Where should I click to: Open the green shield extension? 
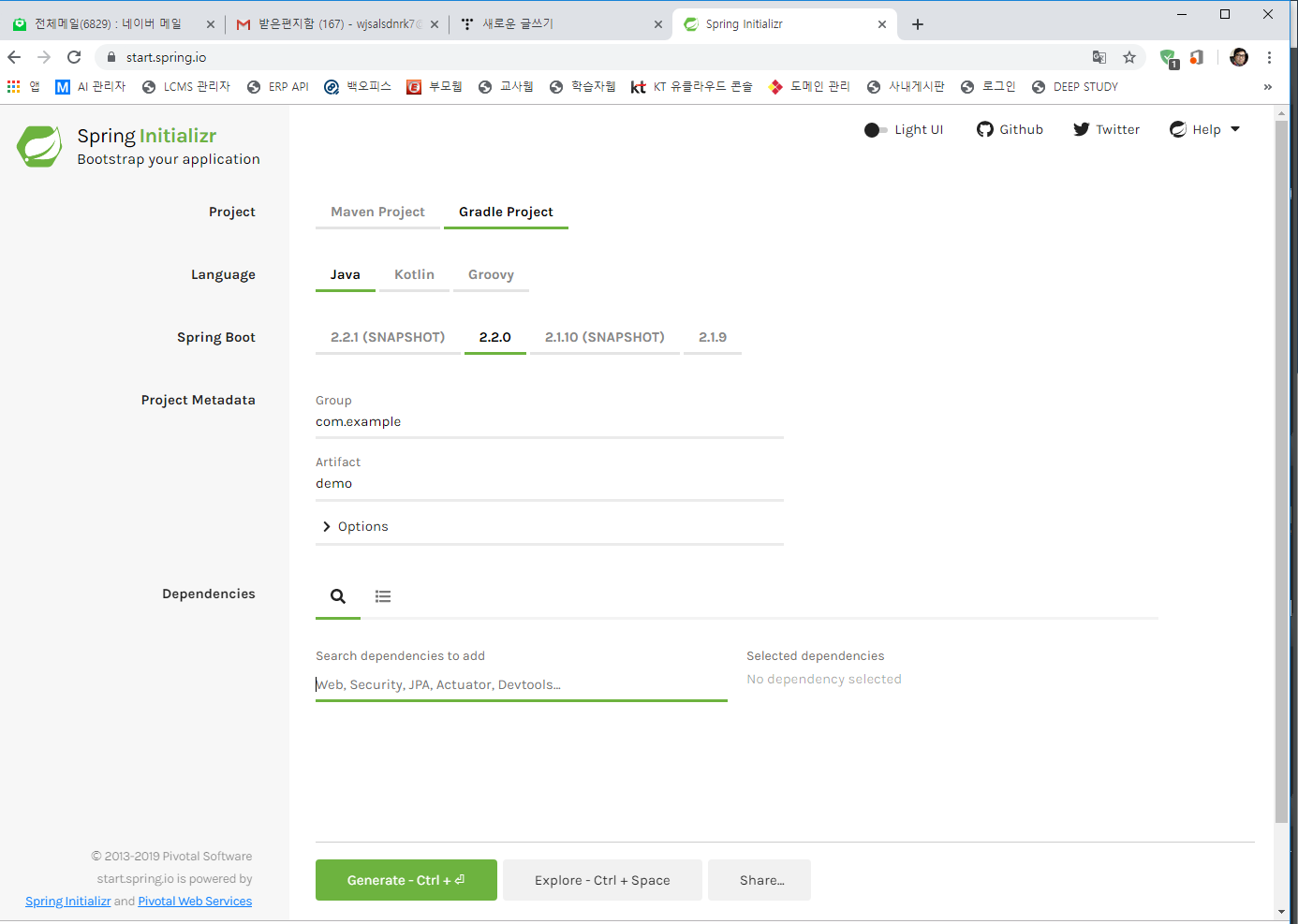1169,58
